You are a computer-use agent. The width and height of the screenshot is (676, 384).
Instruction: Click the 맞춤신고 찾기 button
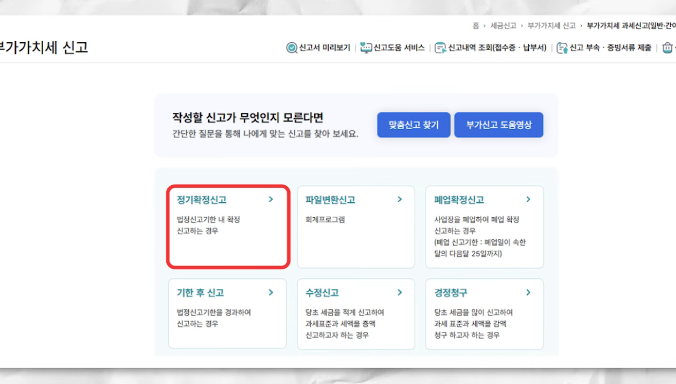pos(413,125)
